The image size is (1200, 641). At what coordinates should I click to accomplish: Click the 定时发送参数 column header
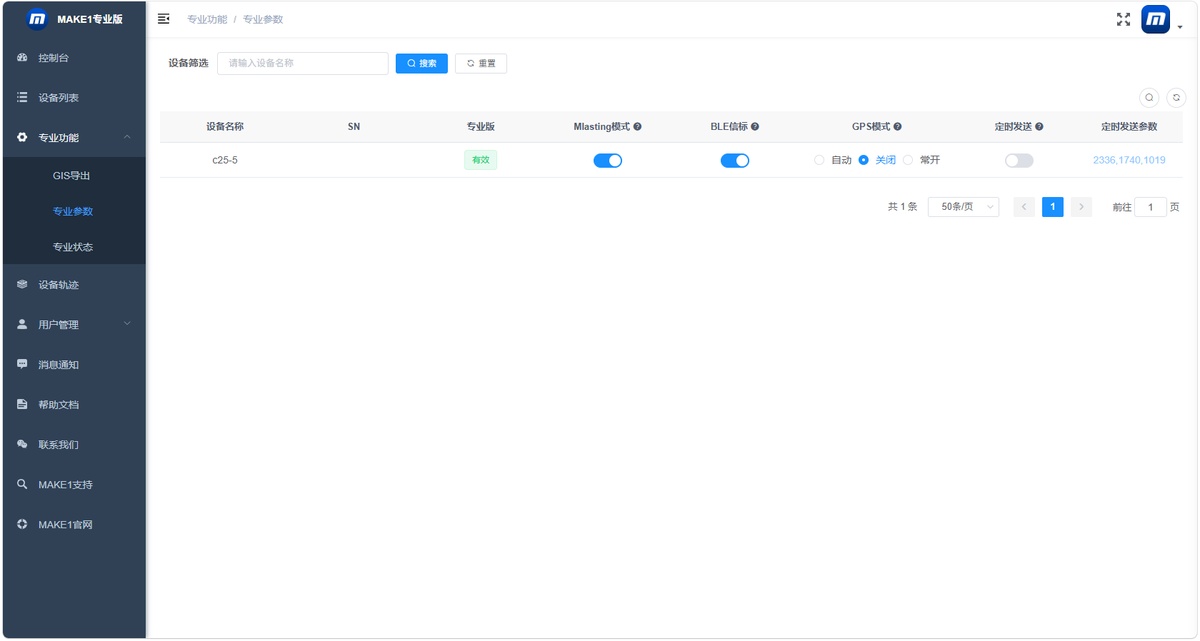click(1129, 127)
